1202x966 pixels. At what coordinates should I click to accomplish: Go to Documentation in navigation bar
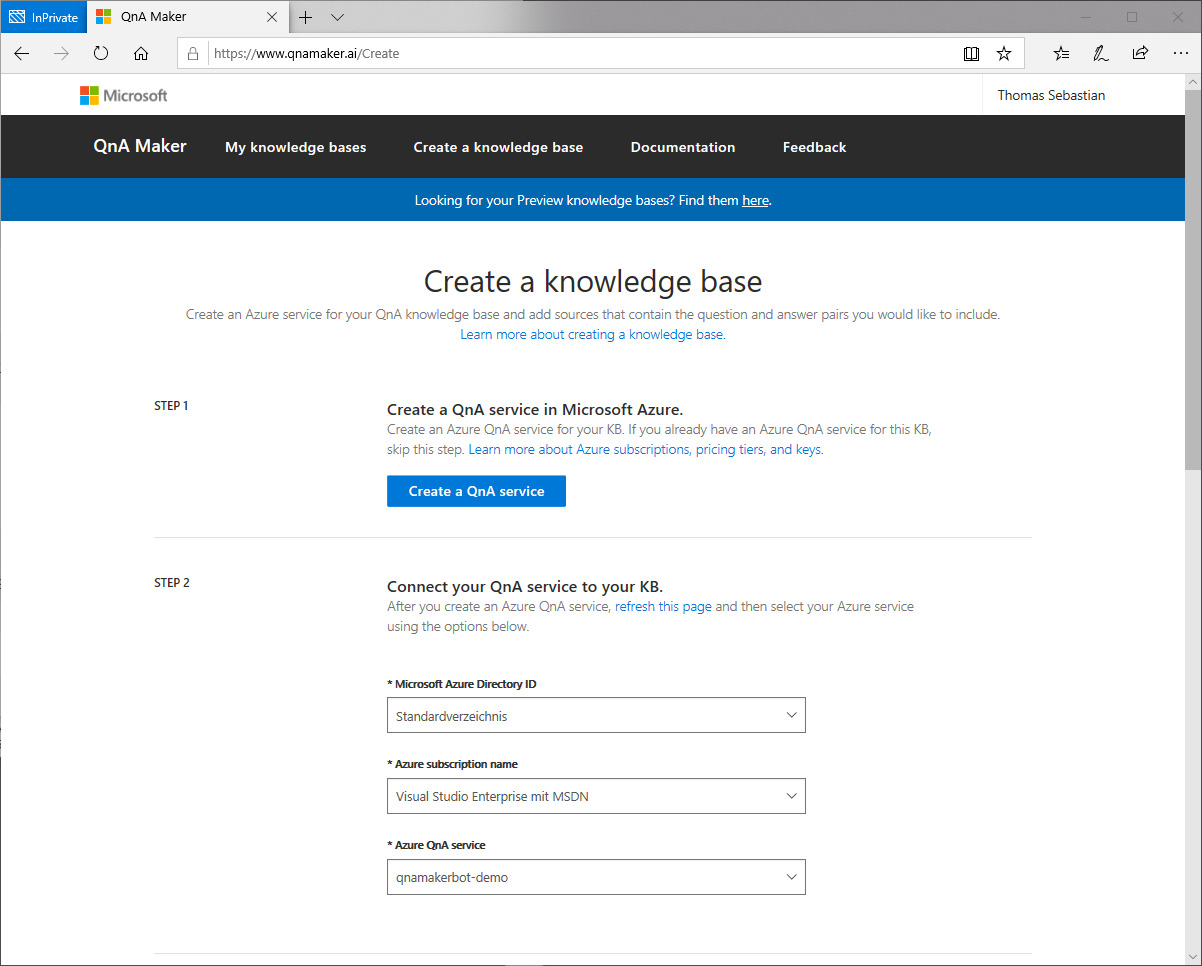(682, 147)
